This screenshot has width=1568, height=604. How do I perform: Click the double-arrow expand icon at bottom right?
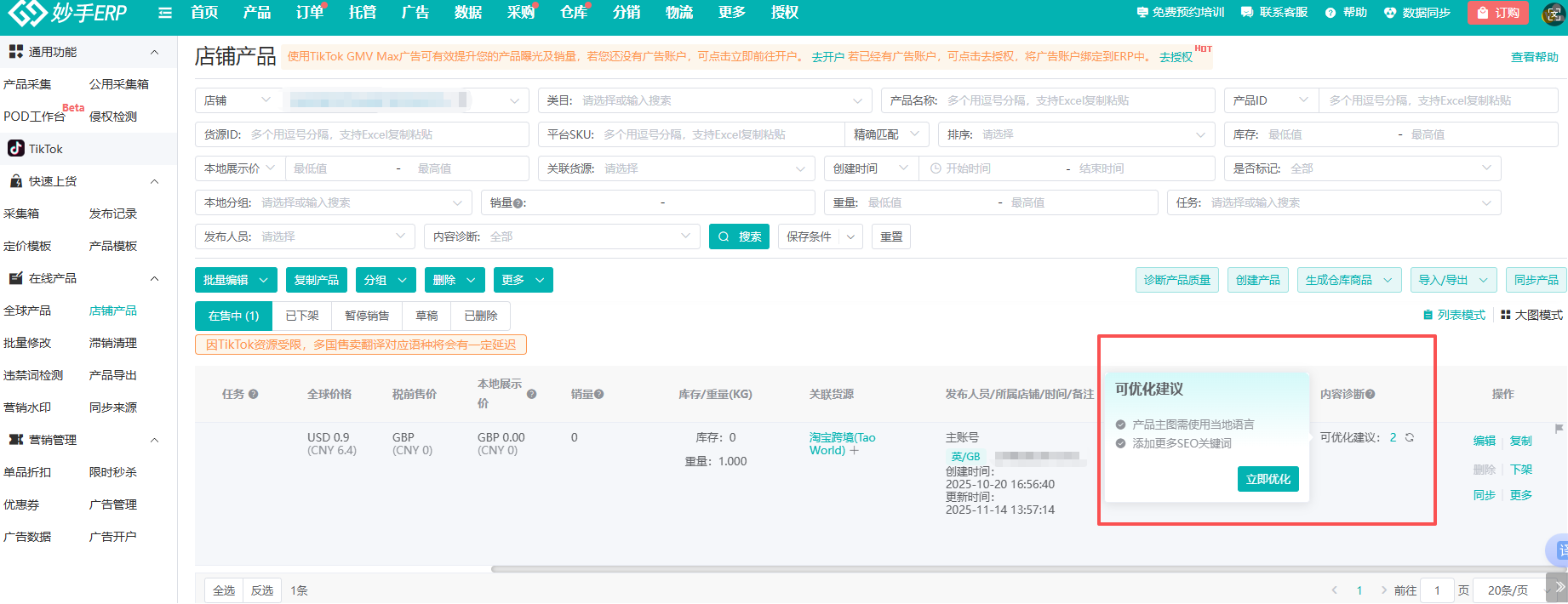click(x=1559, y=587)
